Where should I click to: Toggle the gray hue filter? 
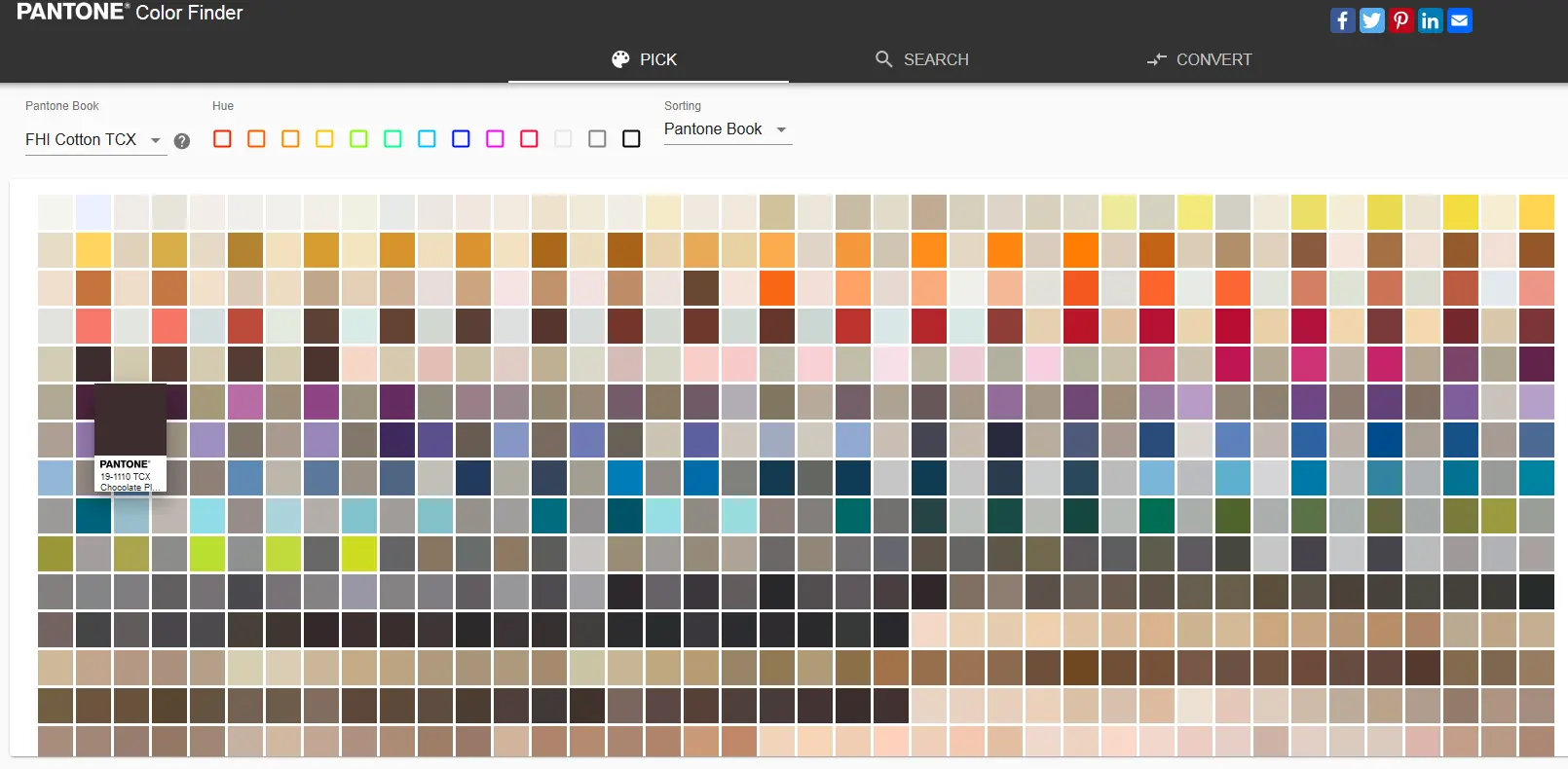pyautogui.click(x=597, y=139)
